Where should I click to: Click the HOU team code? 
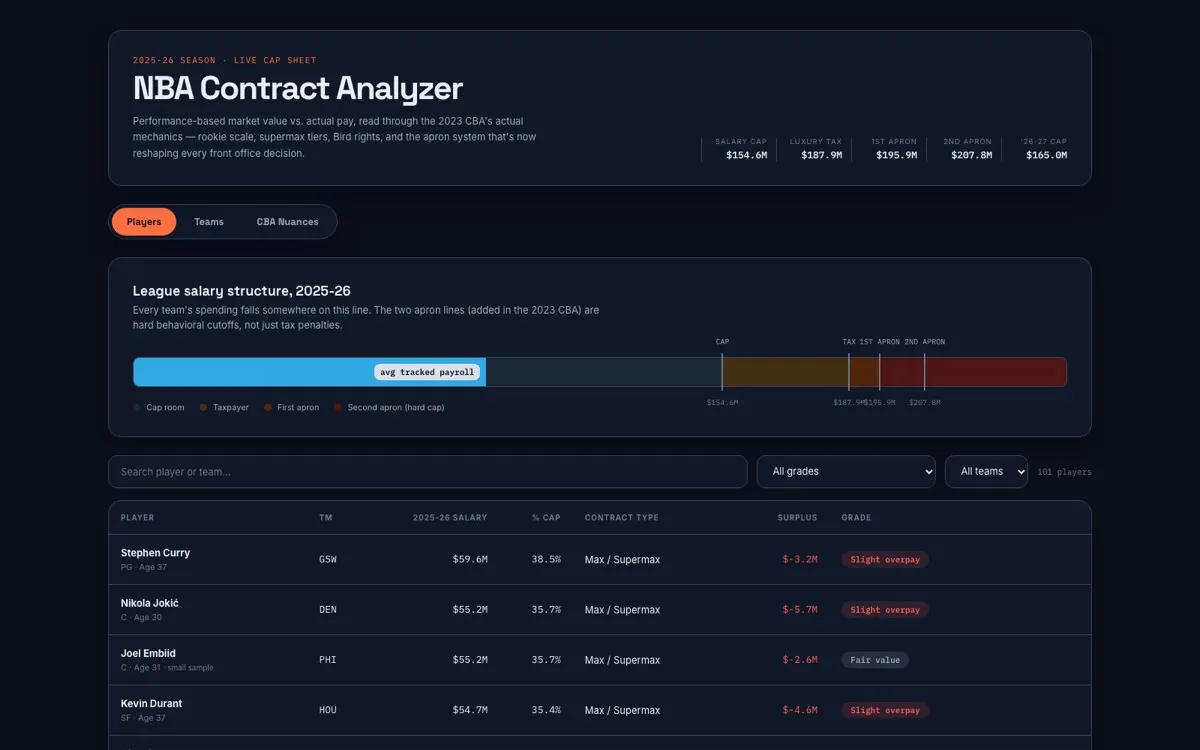pos(328,710)
